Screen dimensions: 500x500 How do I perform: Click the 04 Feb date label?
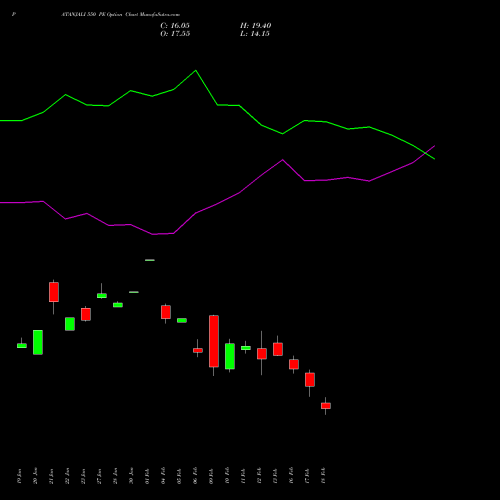click(x=163, y=476)
